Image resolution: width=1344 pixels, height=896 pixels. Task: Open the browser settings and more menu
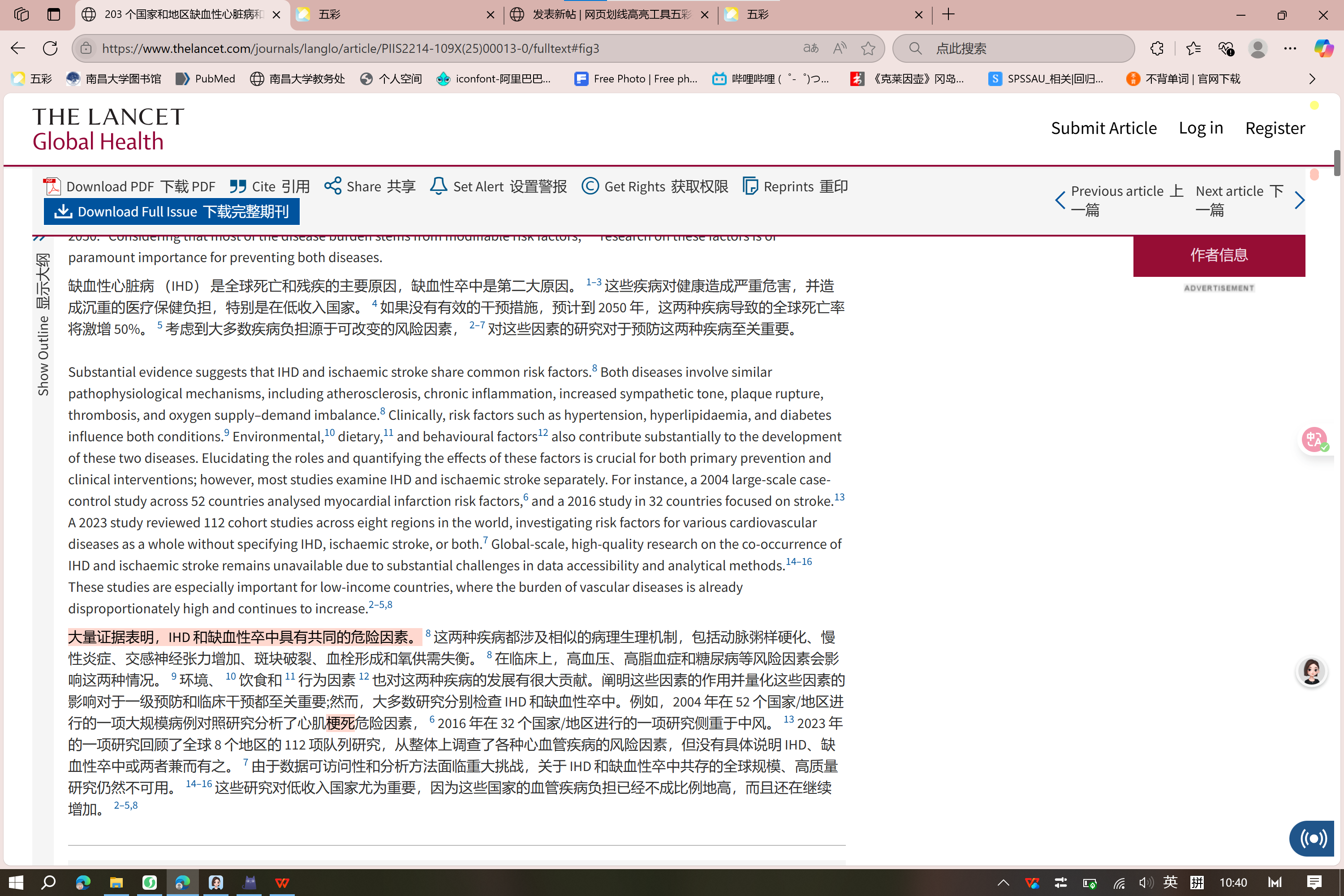(x=1290, y=48)
